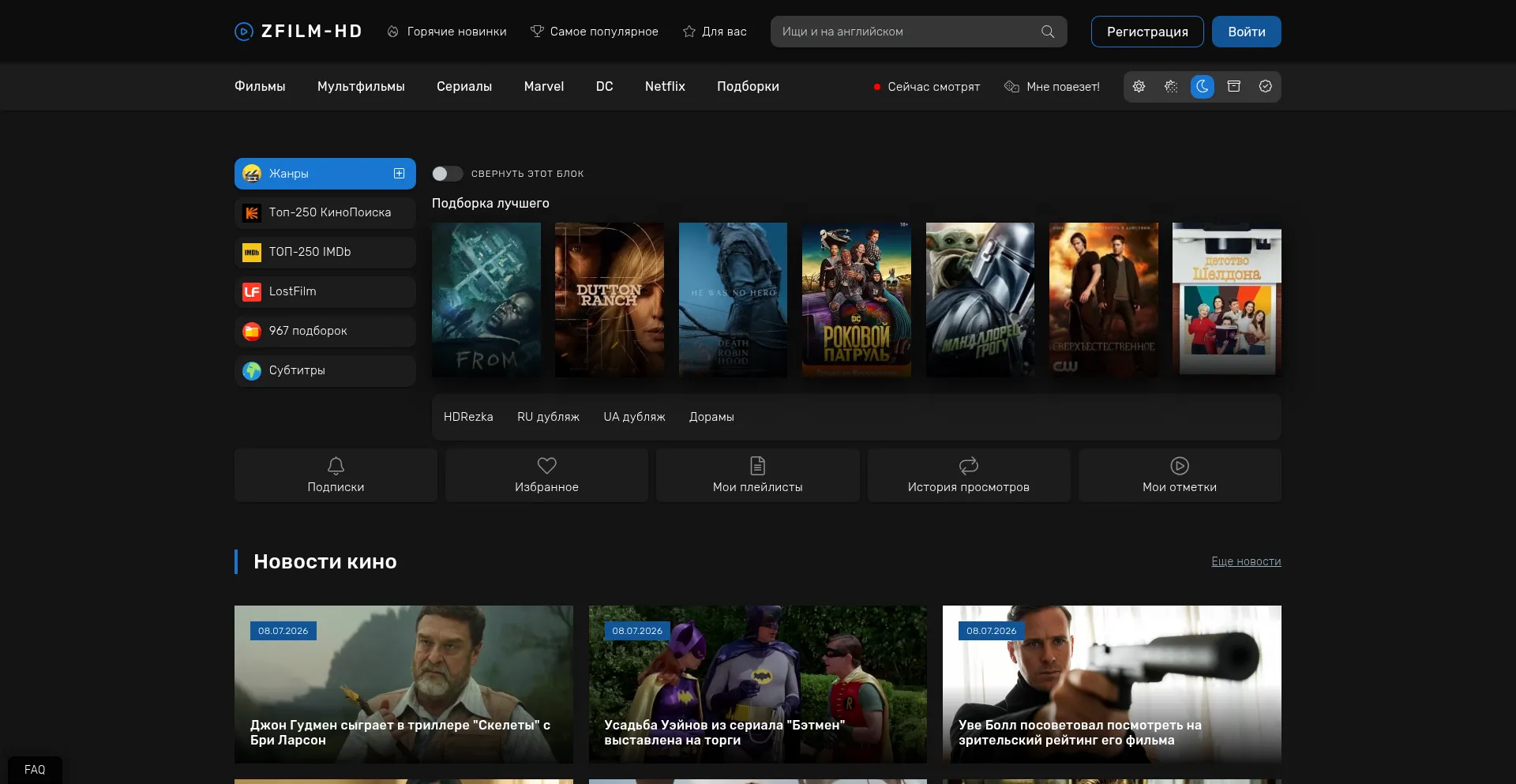The height and width of the screenshot is (784, 1516).
Task: Open the Сверхъестественное poster
Action: (x=1104, y=300)
